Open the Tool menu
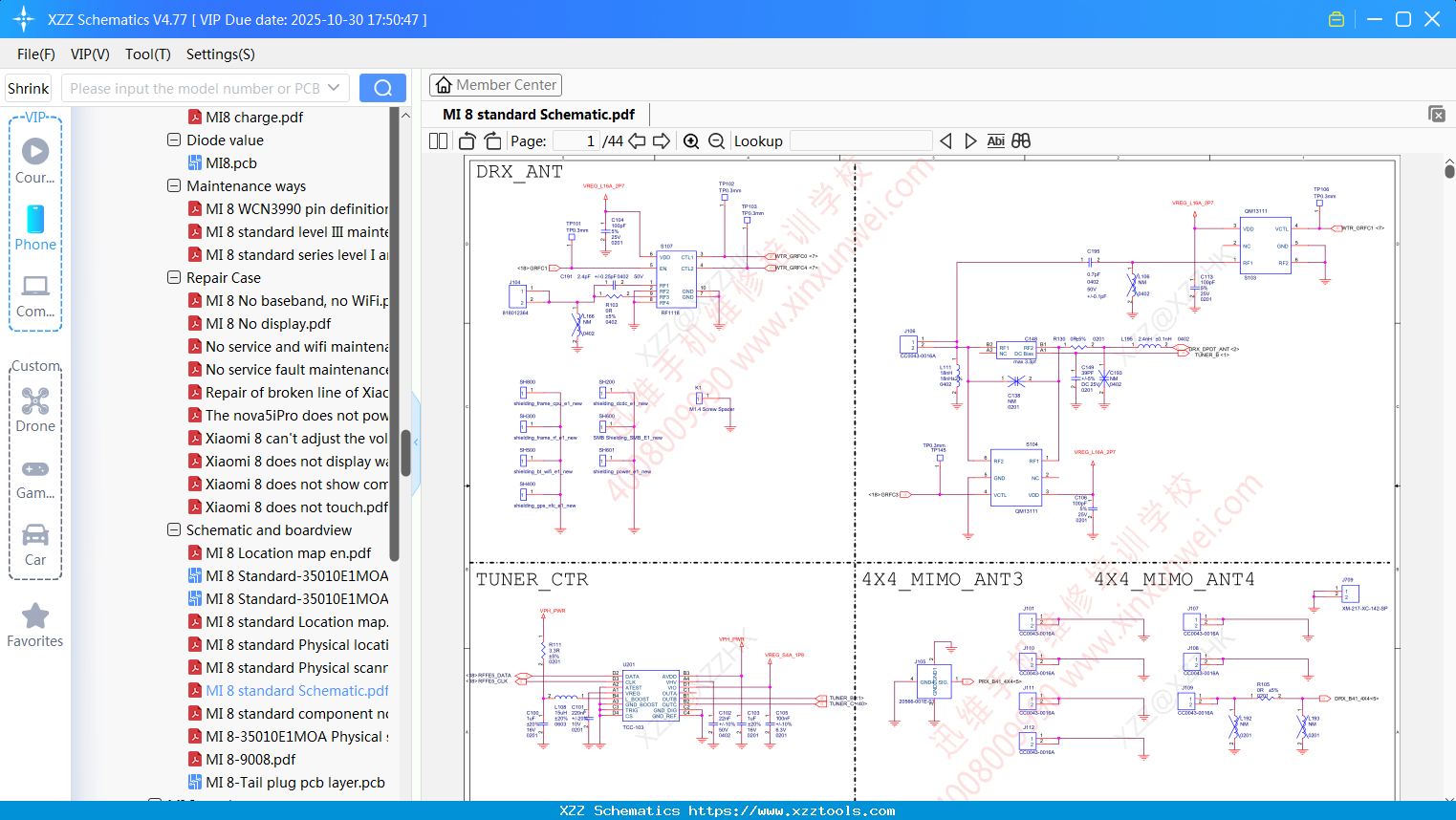 pos(147,54)
